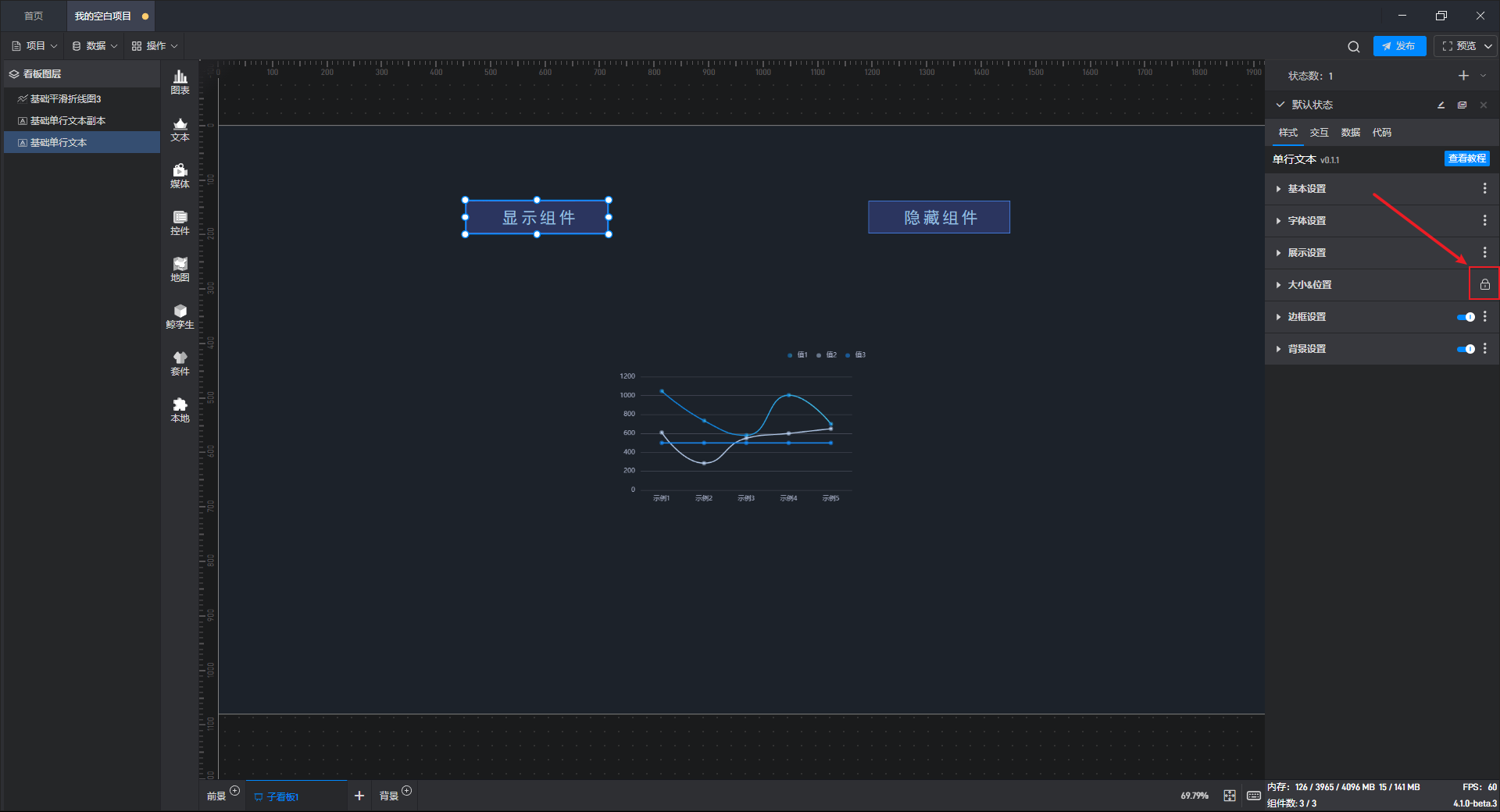Expand the 基本设置 section
The height and width of the screenshot is (812, 1500).
1278,189
